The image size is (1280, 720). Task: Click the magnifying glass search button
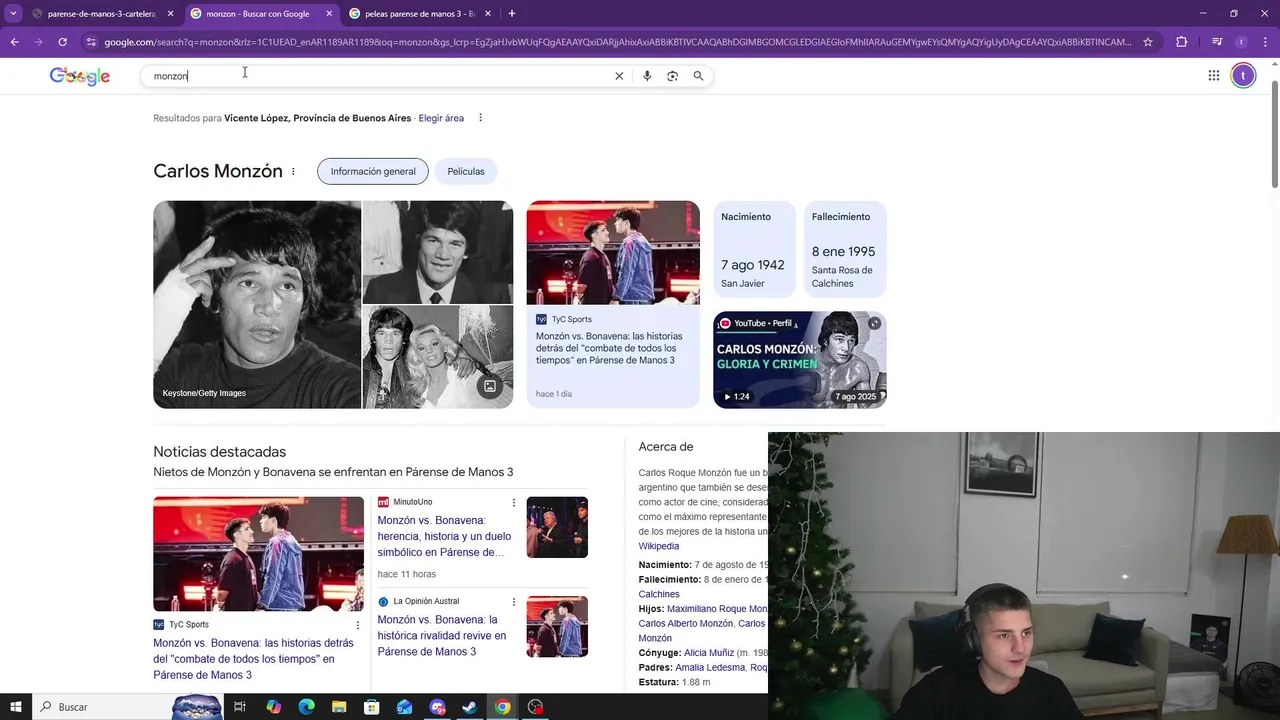tap(698, 76)
